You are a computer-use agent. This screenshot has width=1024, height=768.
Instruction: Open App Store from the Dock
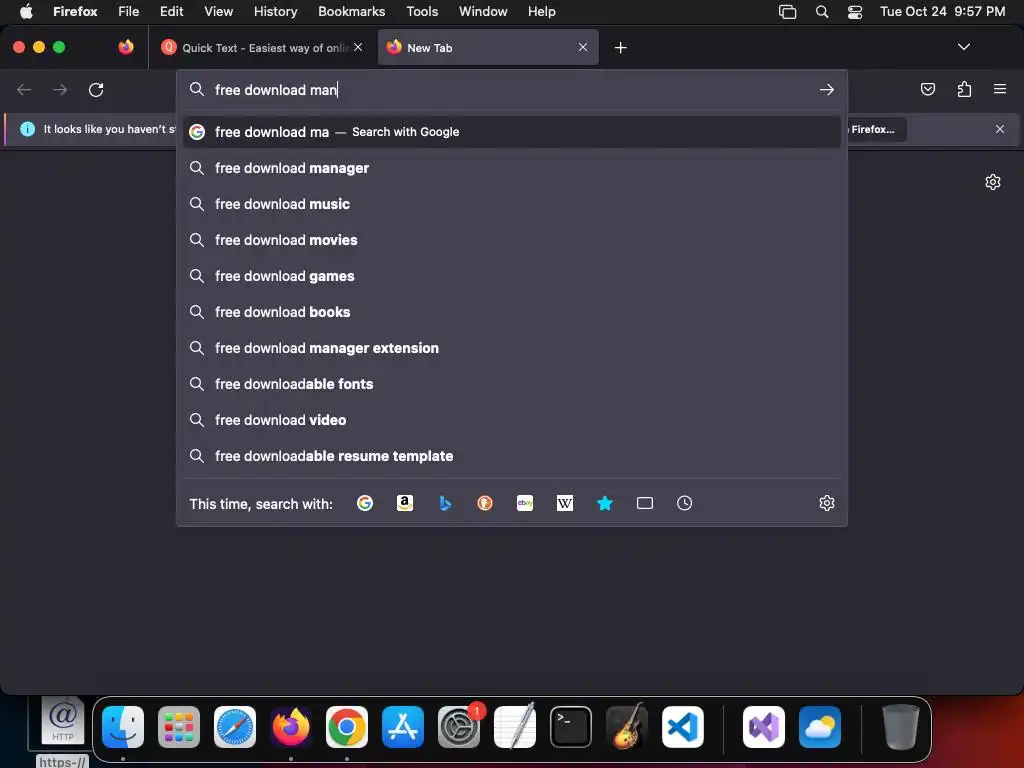403,727
